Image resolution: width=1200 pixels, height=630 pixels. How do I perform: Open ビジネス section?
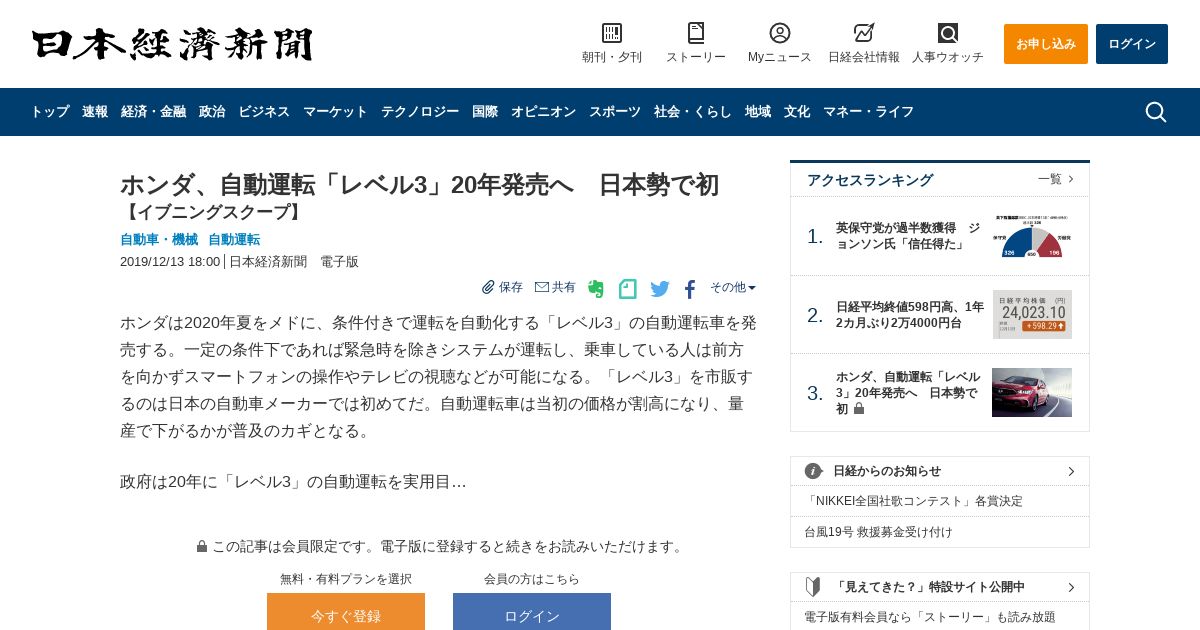pos(264,112)
